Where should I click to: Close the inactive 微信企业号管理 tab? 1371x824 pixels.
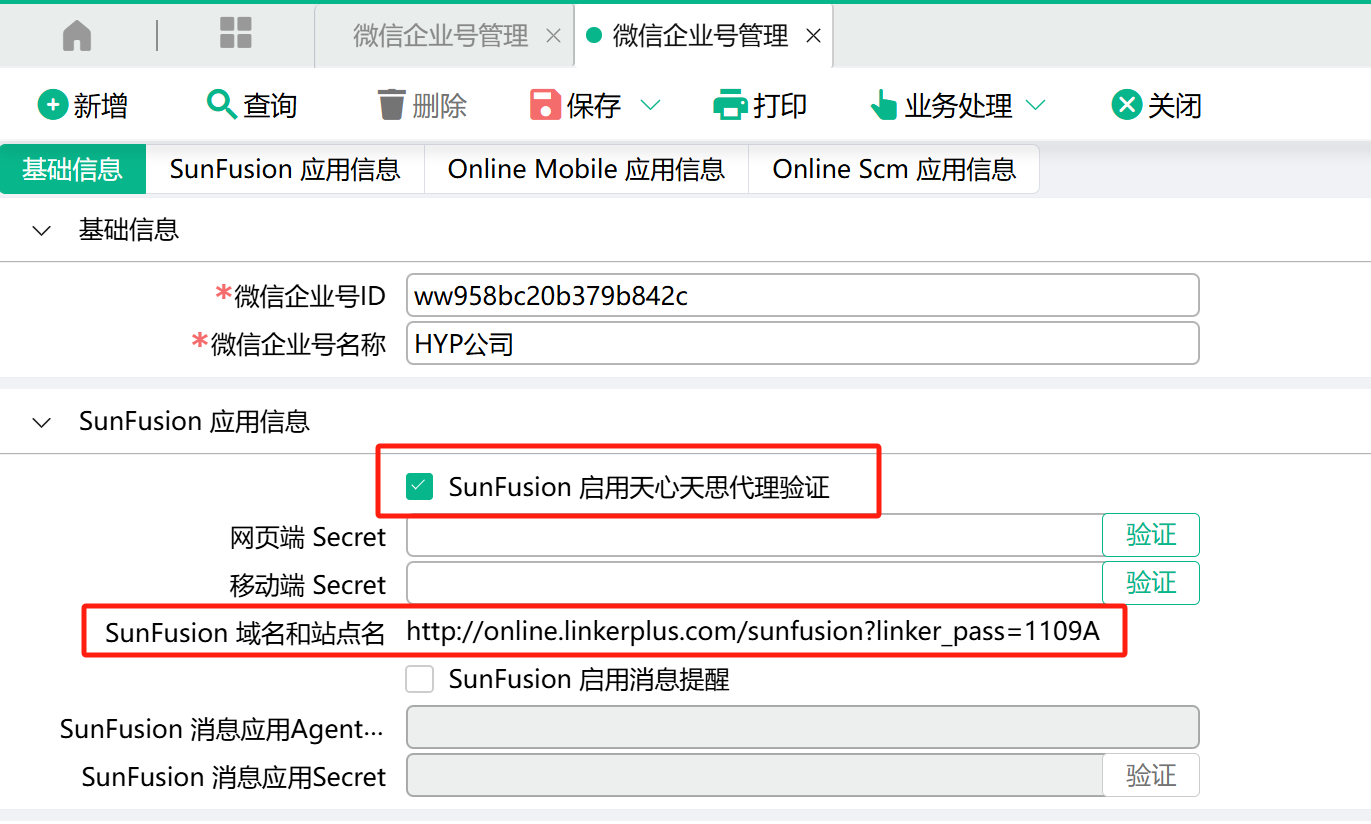pos(553,36)
